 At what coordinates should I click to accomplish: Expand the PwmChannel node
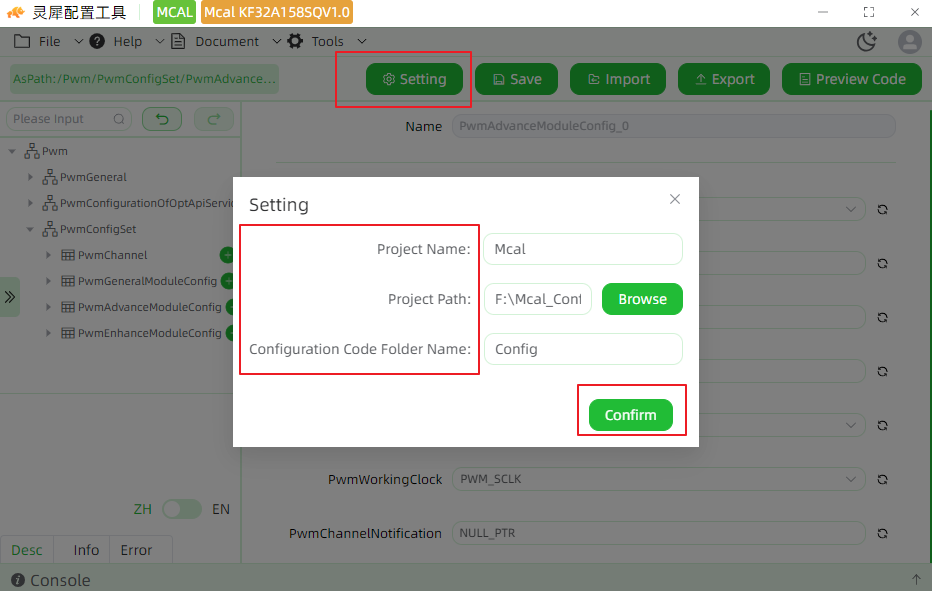click(48, 255)
